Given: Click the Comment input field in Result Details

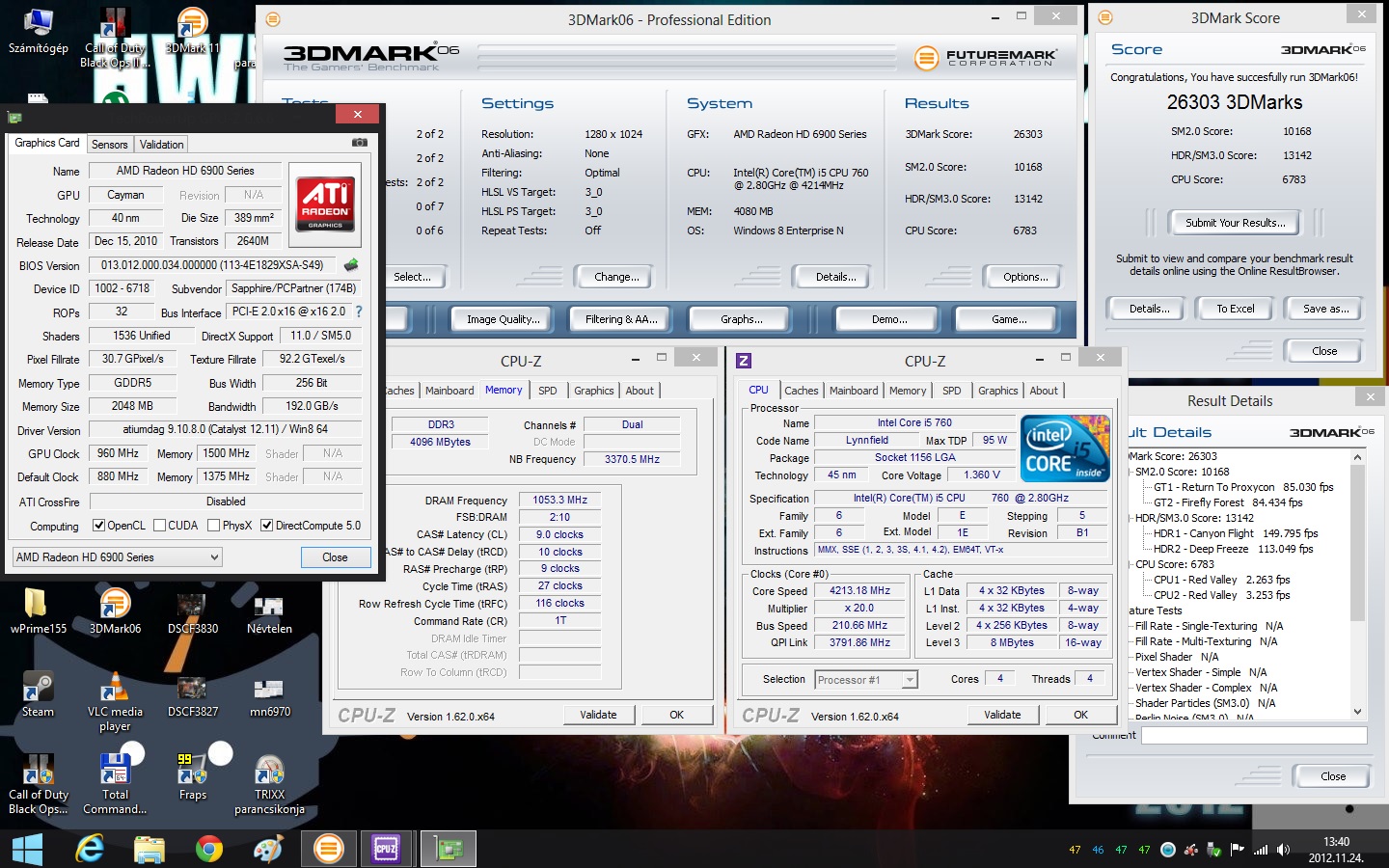Looking at the screenshot, I should [x=1254, y=735].
